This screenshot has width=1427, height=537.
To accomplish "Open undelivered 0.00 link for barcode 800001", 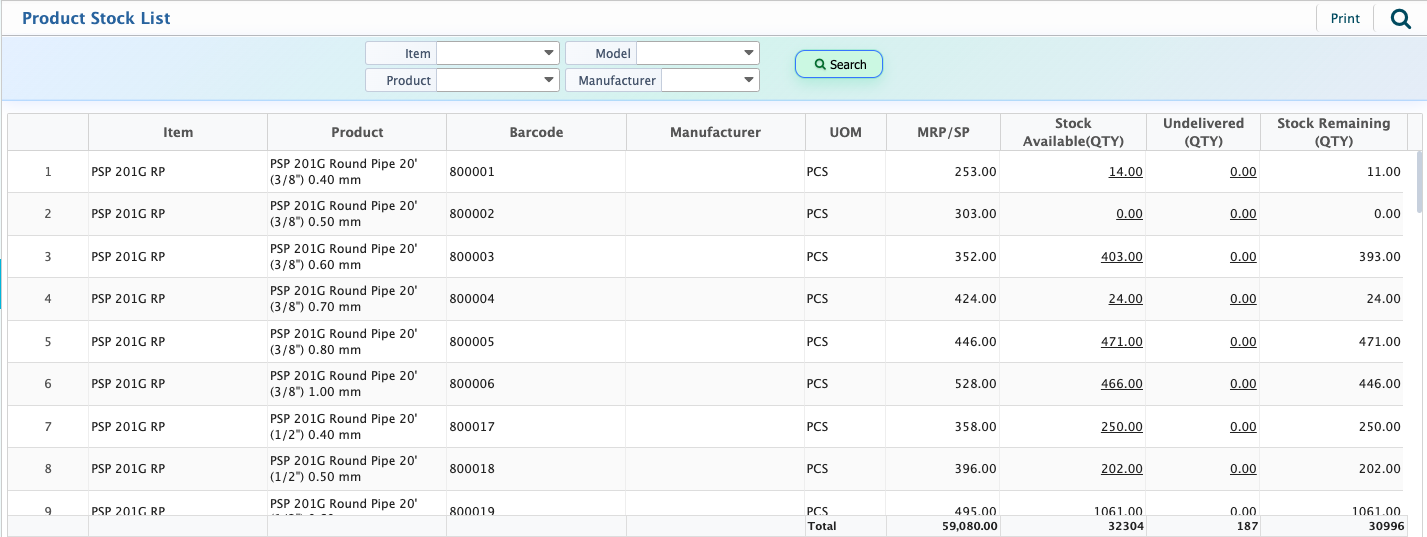I will pos(1243,172).
